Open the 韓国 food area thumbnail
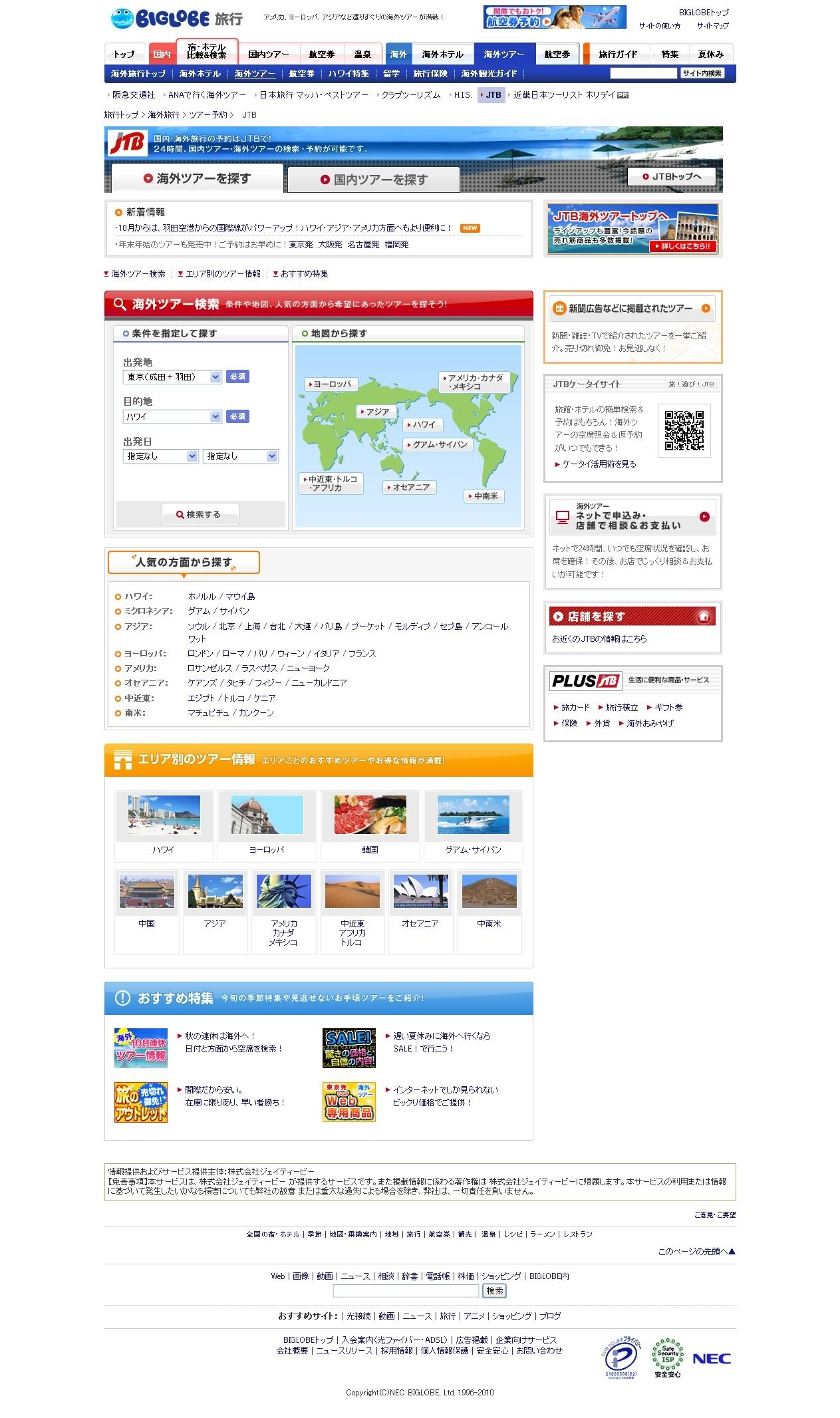Screen dimensions: 840x1418 click(370, 814)
